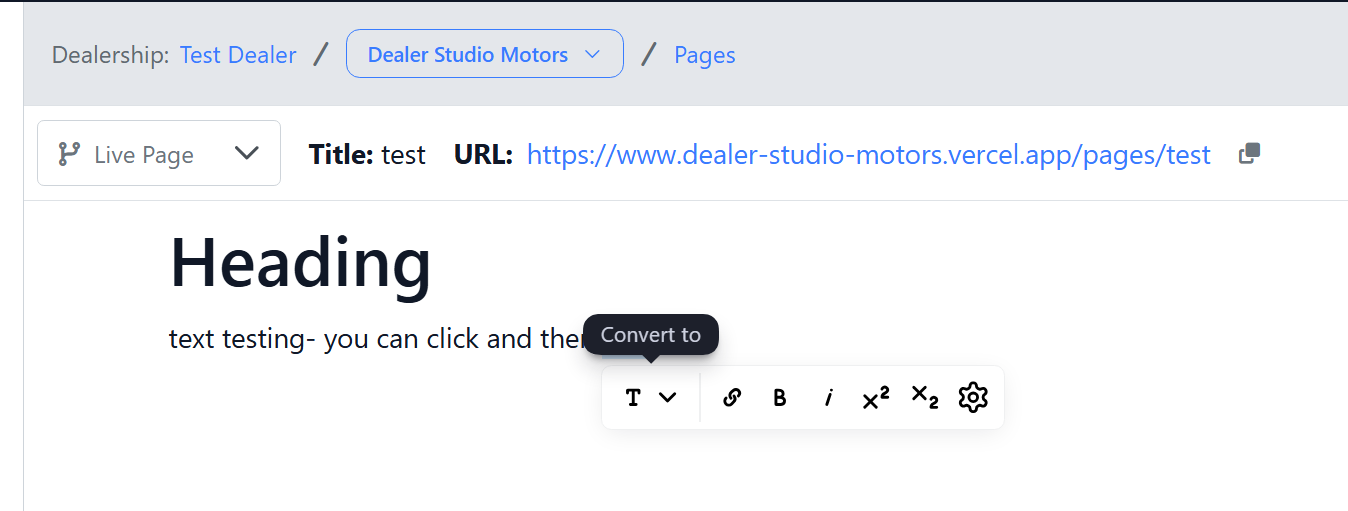The height and width of the screenshot is (511, 1348).
Task: Copy the page URL with copy icon
Action: [1249, 154]
